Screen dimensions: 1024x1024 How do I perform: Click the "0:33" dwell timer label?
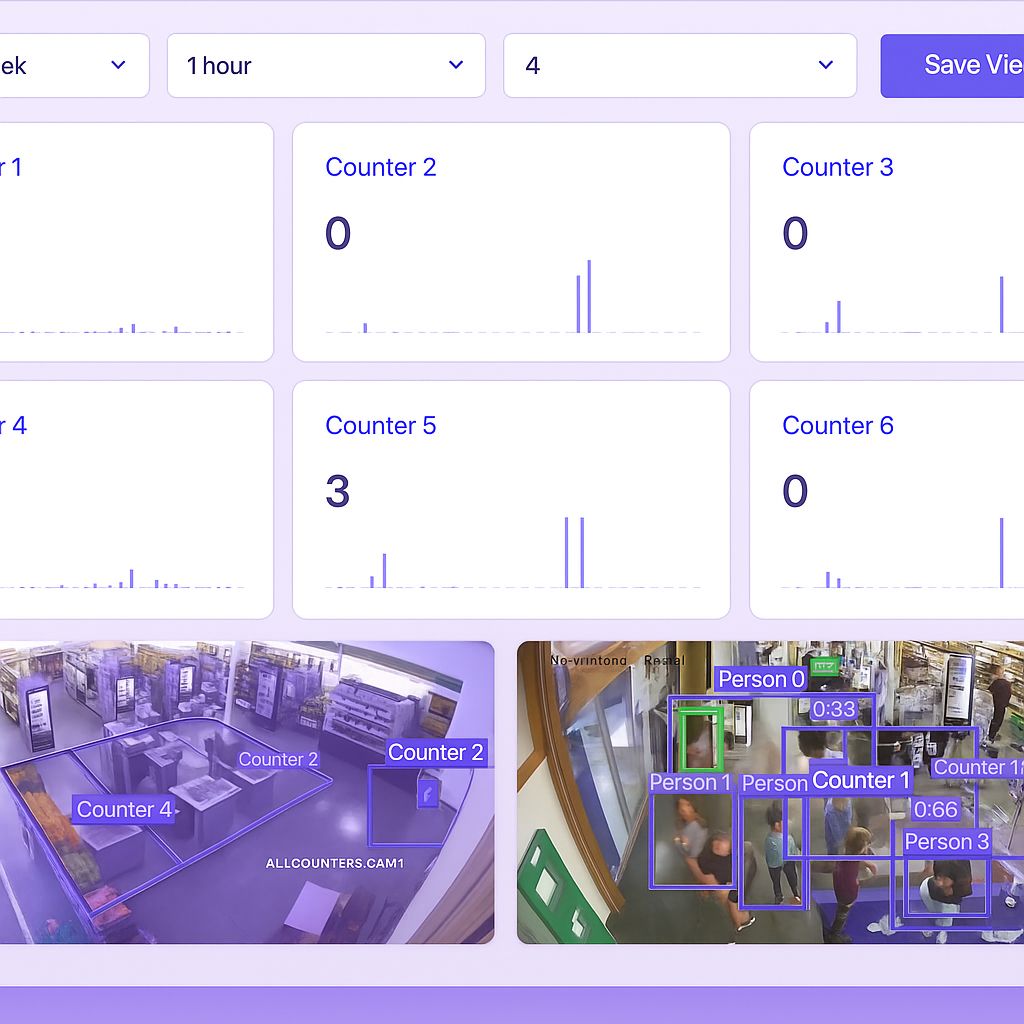(834, 709)
